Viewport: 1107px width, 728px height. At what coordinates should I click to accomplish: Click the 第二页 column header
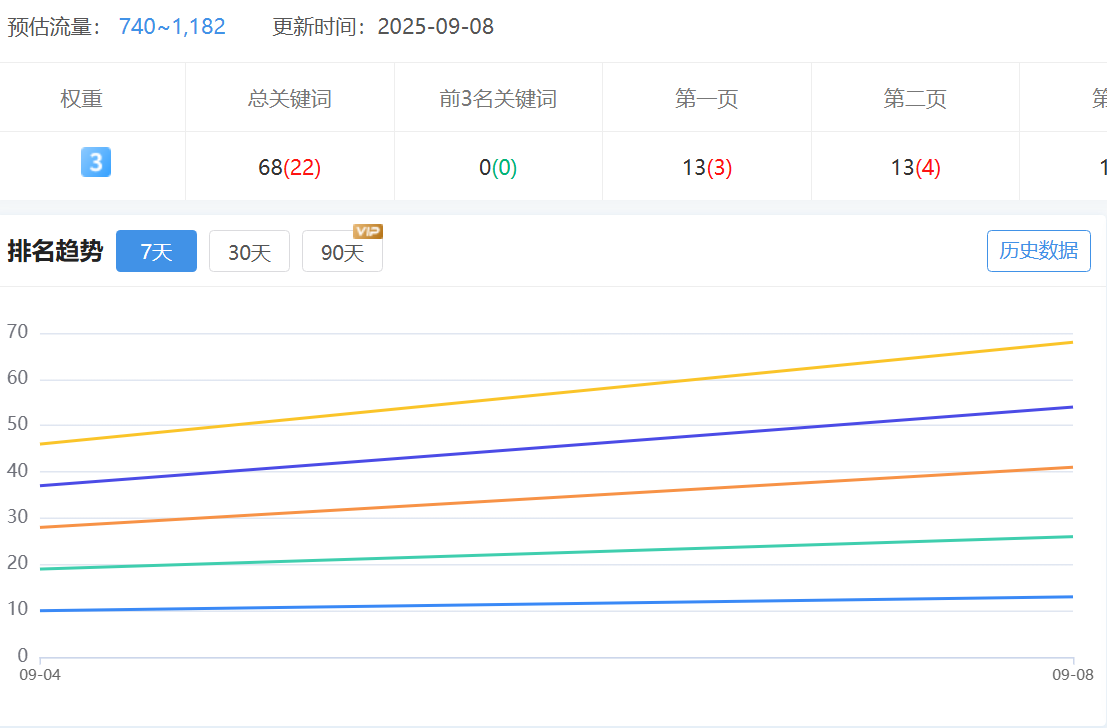(x=915, y=99)
